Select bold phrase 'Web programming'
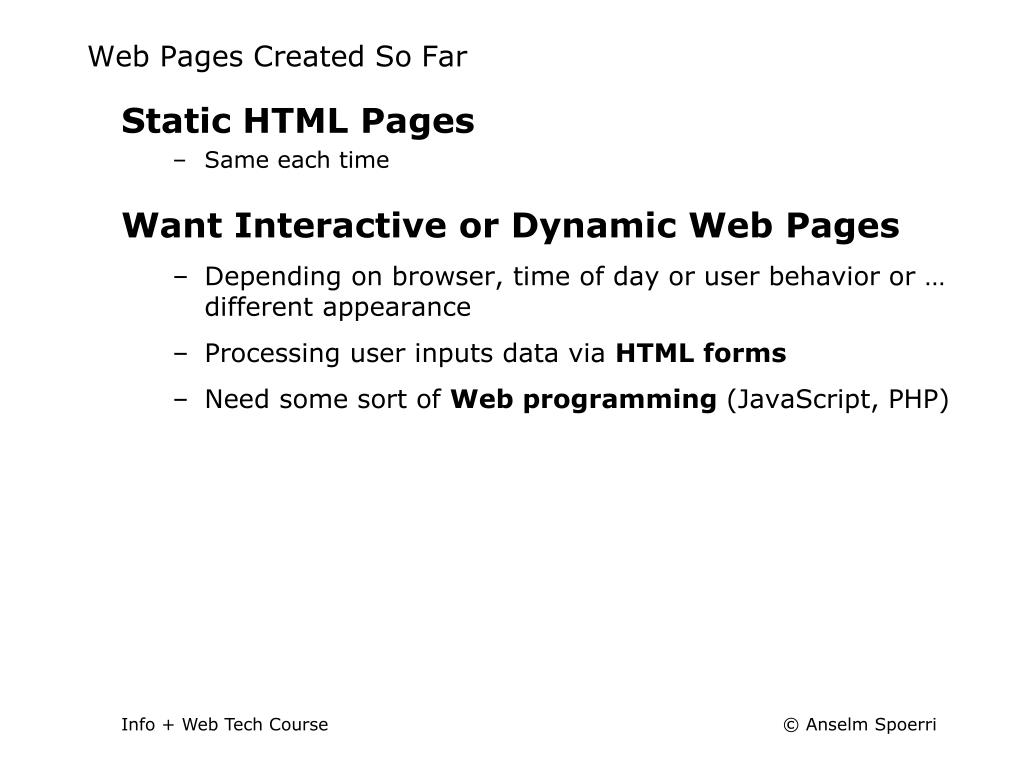The height and width of the screenshot is (768, 1024). click(x=583, y=400)
